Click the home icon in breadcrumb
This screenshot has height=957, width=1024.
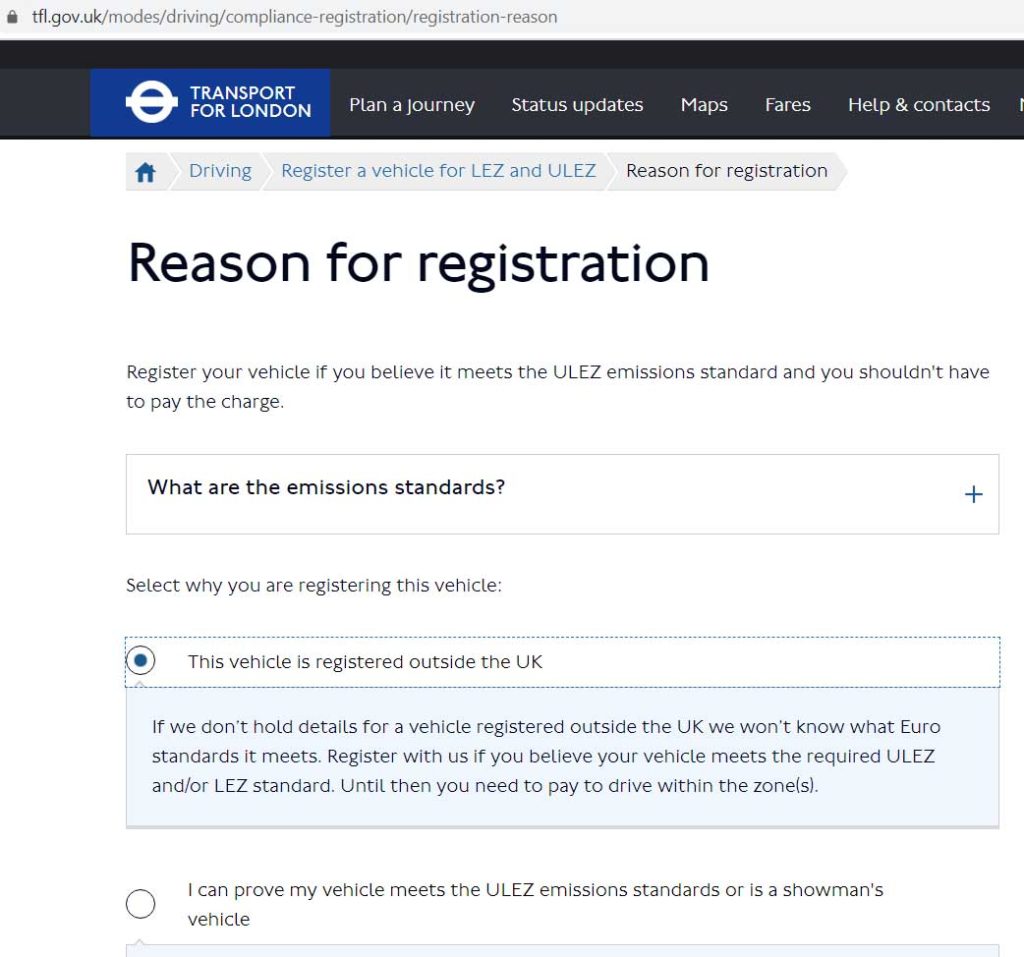coord(145,172)
